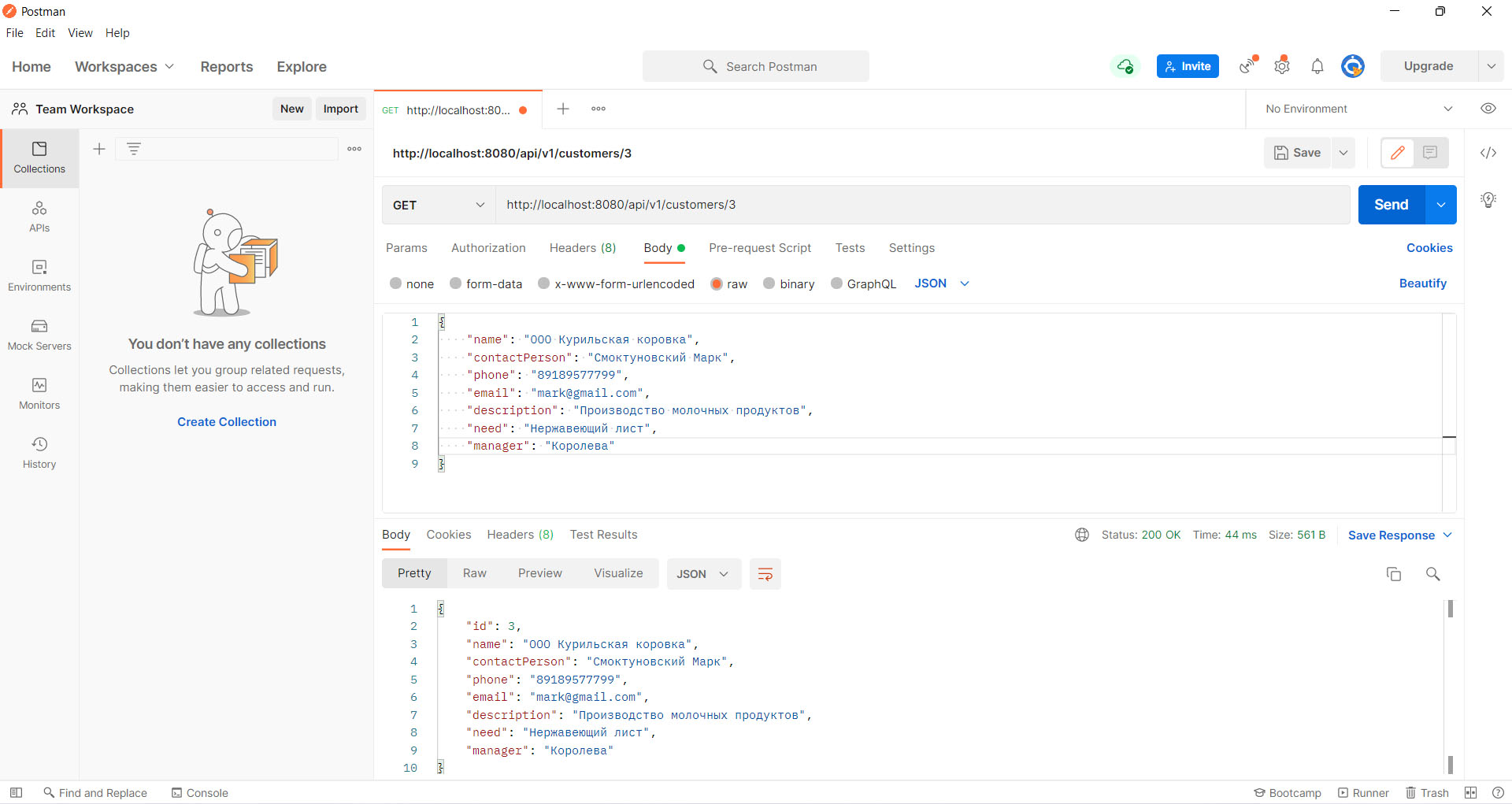Screen dimensions: 1512x804
Task: Switch to the request Headers (8) tab
Action: pos(583,248)
